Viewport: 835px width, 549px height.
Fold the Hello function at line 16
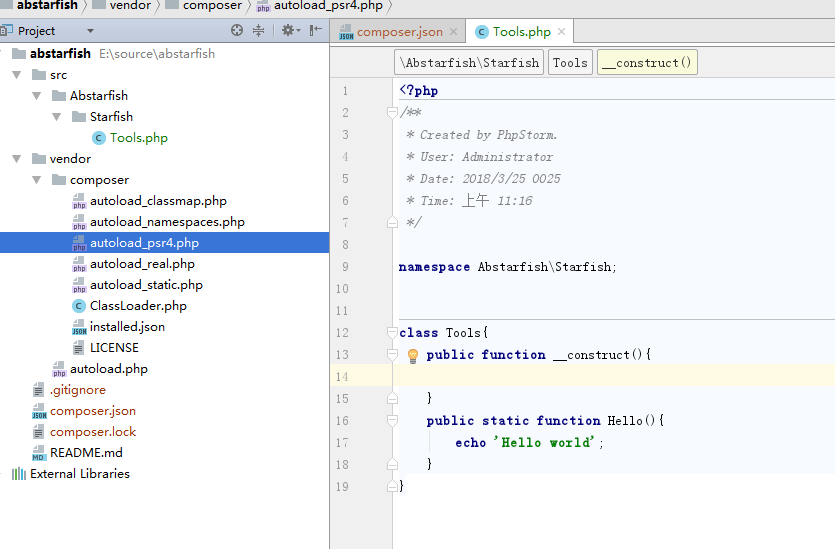pyautogui.click(x=392, y=421)
